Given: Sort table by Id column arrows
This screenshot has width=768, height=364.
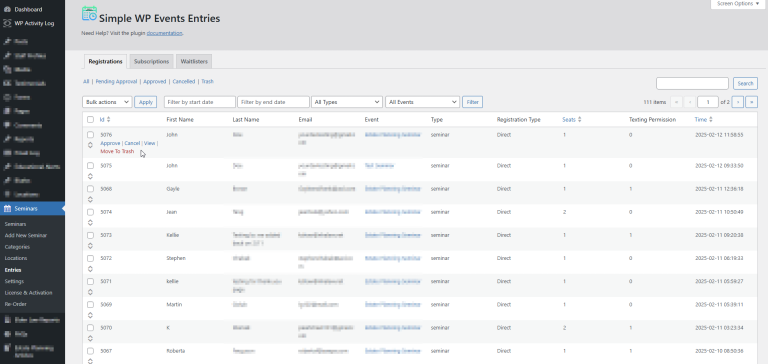Looking at the screenshot, I should coord(109,120).
